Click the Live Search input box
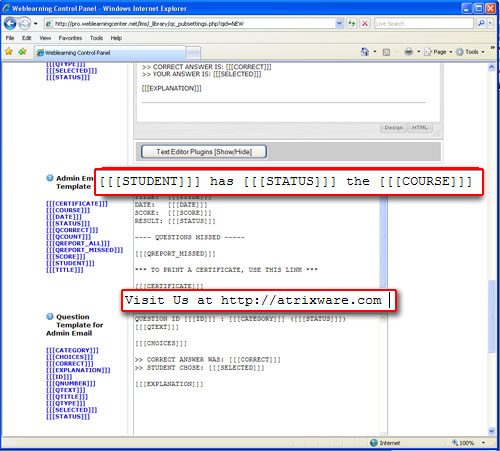Image resolution: width=500 pixels, height=451 pixels. [423, 24]
